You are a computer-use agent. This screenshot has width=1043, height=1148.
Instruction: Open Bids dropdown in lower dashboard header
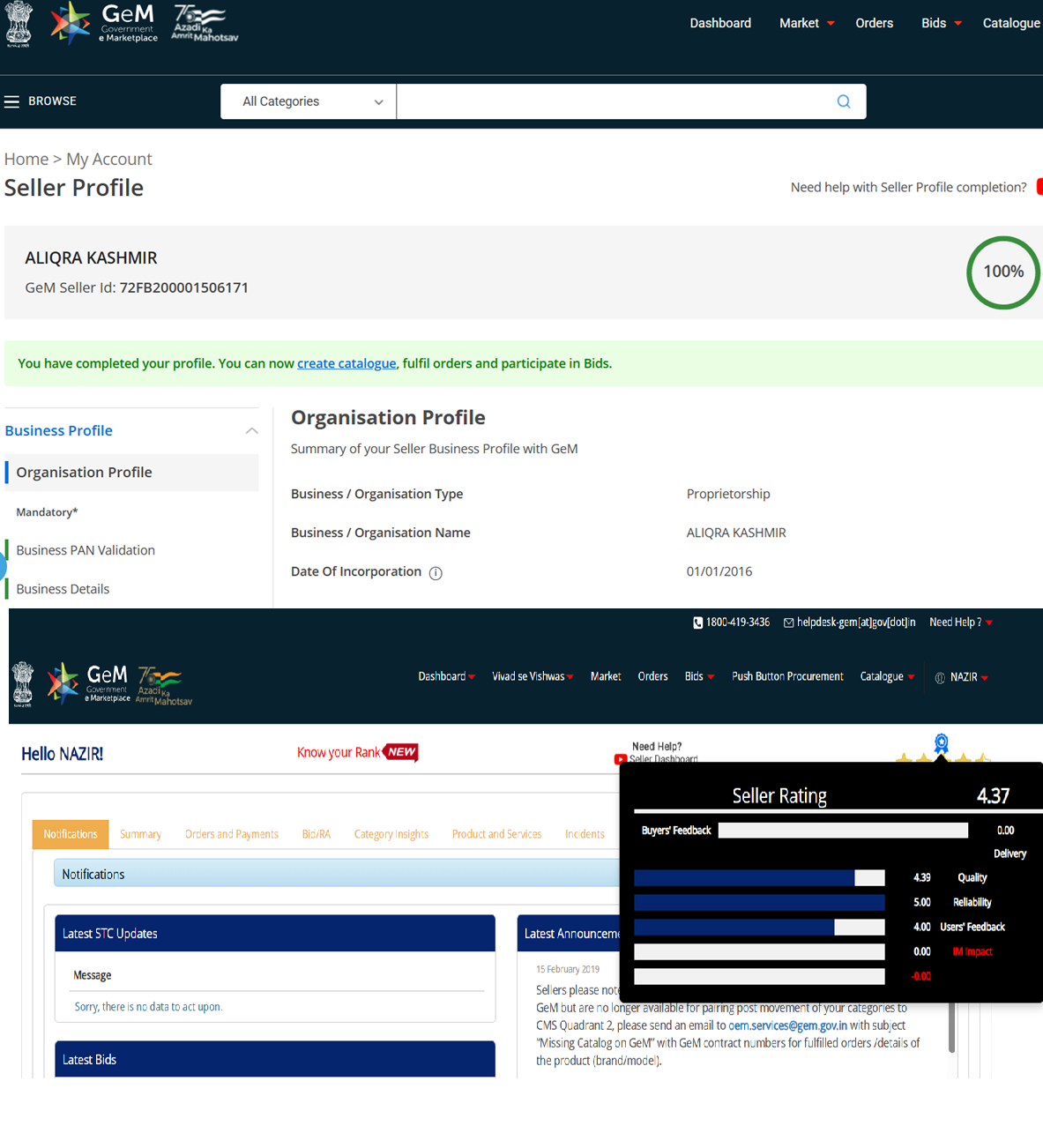699,677
